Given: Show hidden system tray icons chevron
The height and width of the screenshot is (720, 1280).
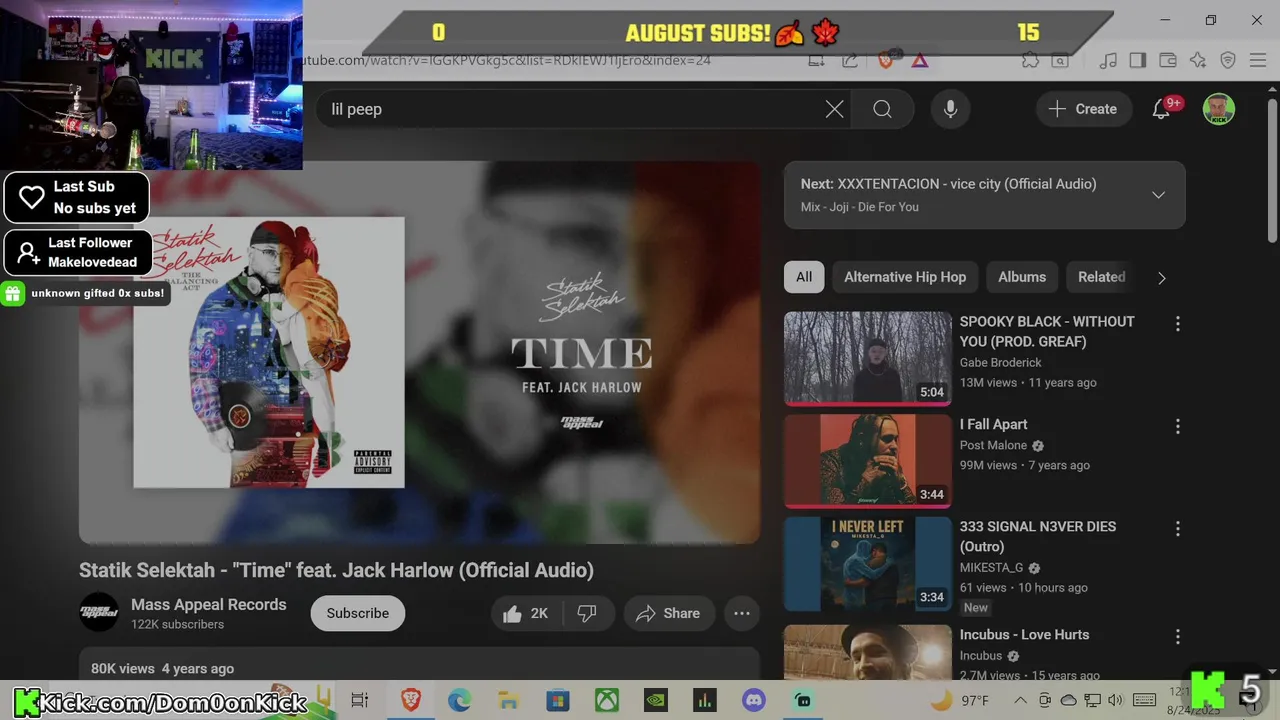Looking at the screenshot, I should 1019,700.
